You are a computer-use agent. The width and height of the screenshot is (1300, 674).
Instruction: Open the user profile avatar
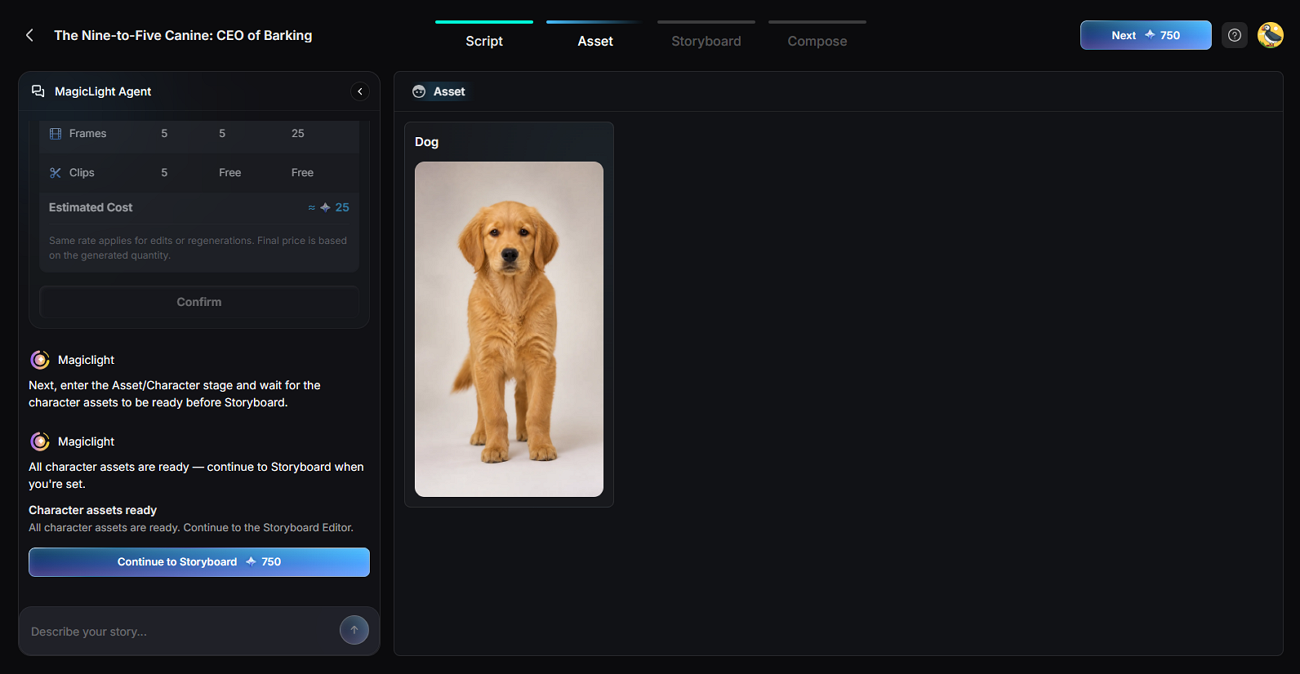pyautogui.click(x=1270, y=35)
